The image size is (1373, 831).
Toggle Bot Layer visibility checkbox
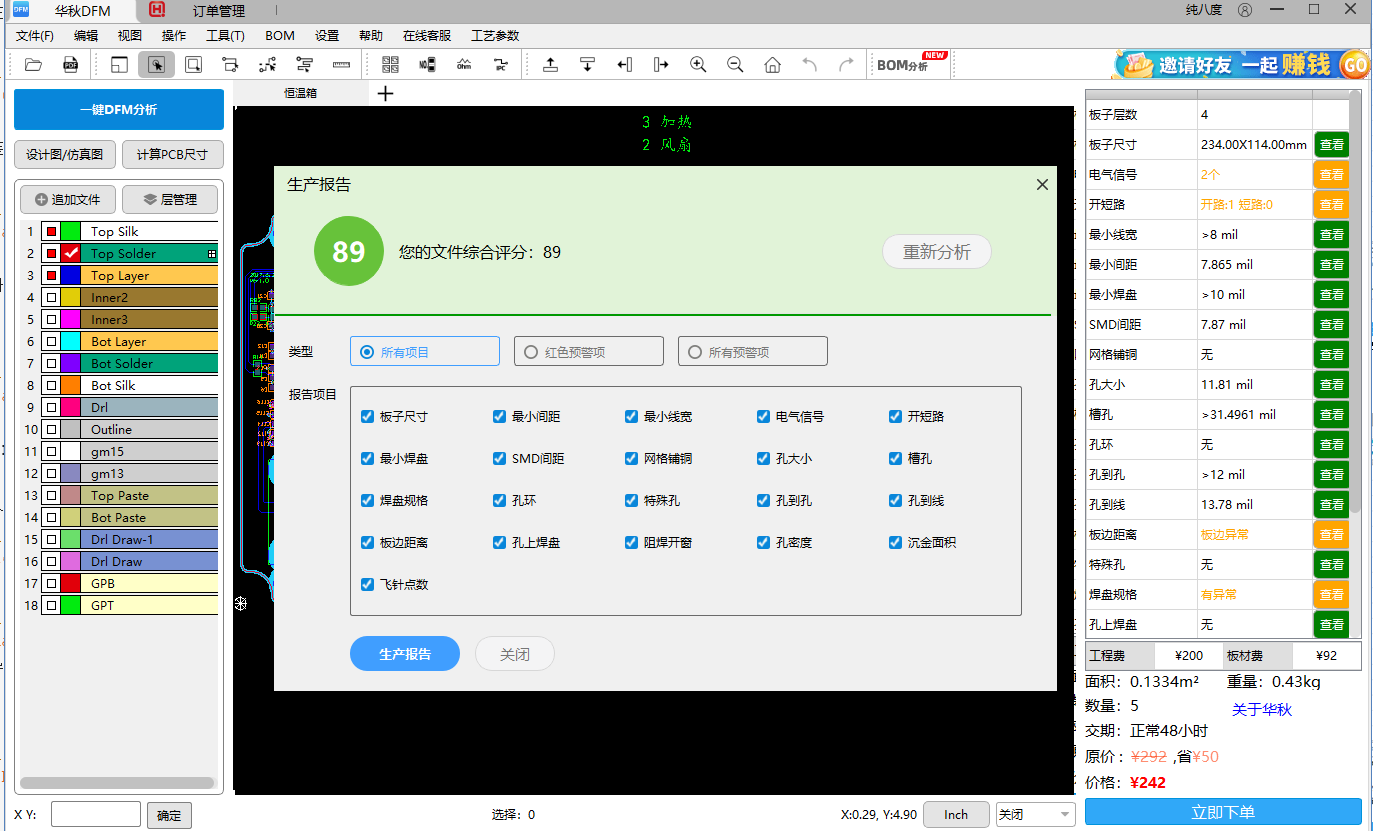(51, 341)
